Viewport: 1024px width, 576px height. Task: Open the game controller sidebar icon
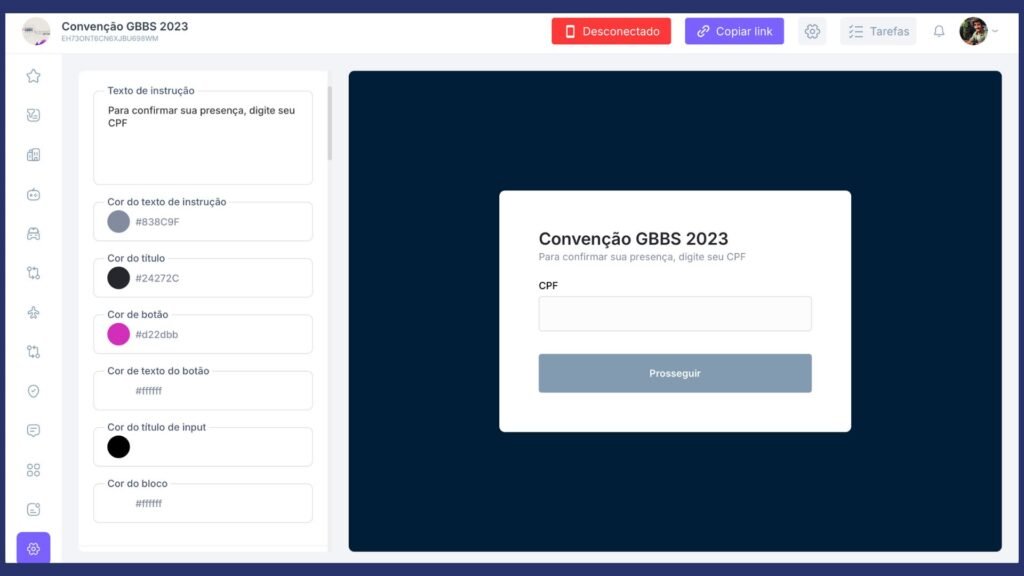(33, 234)
